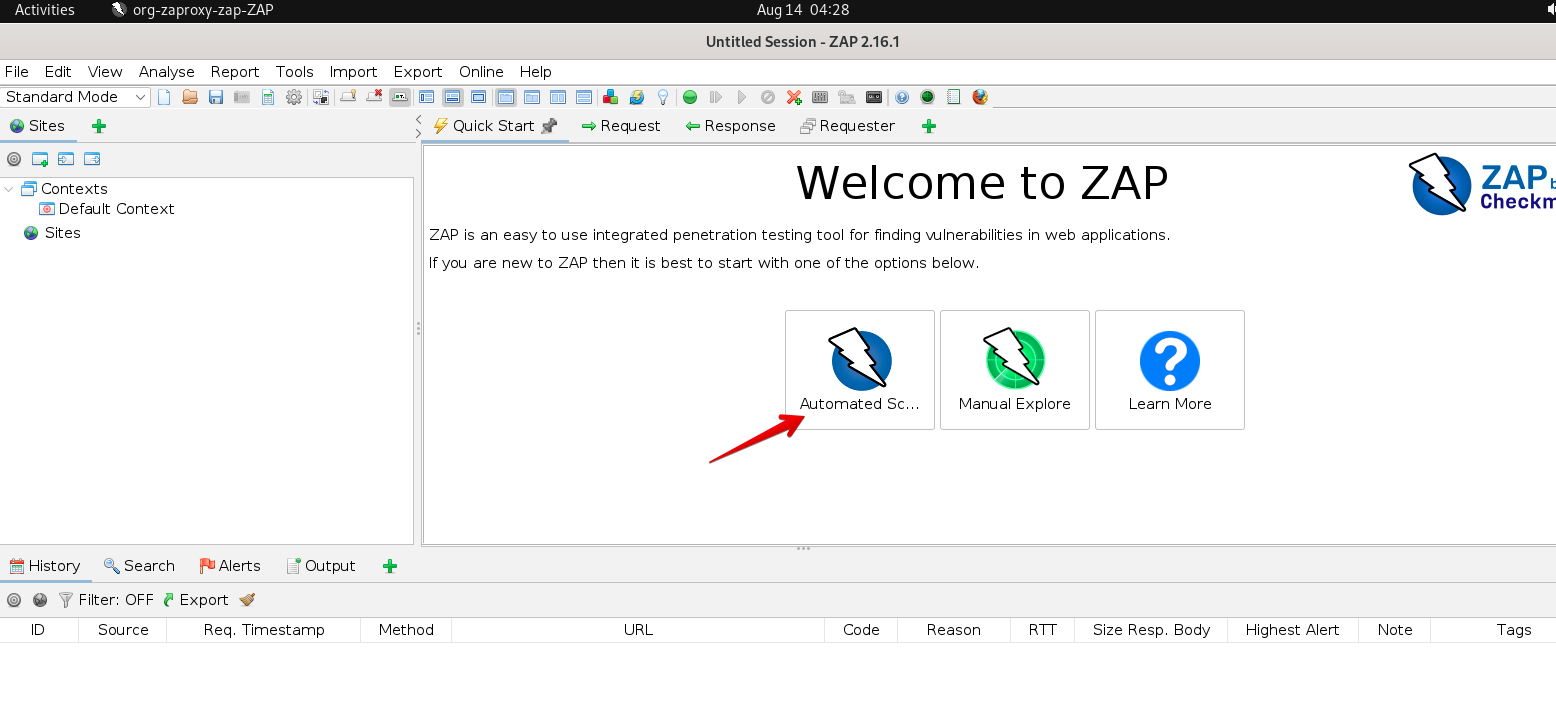Switch to the Alerts tab
The image size is (1556, 723).
point(230,566)
